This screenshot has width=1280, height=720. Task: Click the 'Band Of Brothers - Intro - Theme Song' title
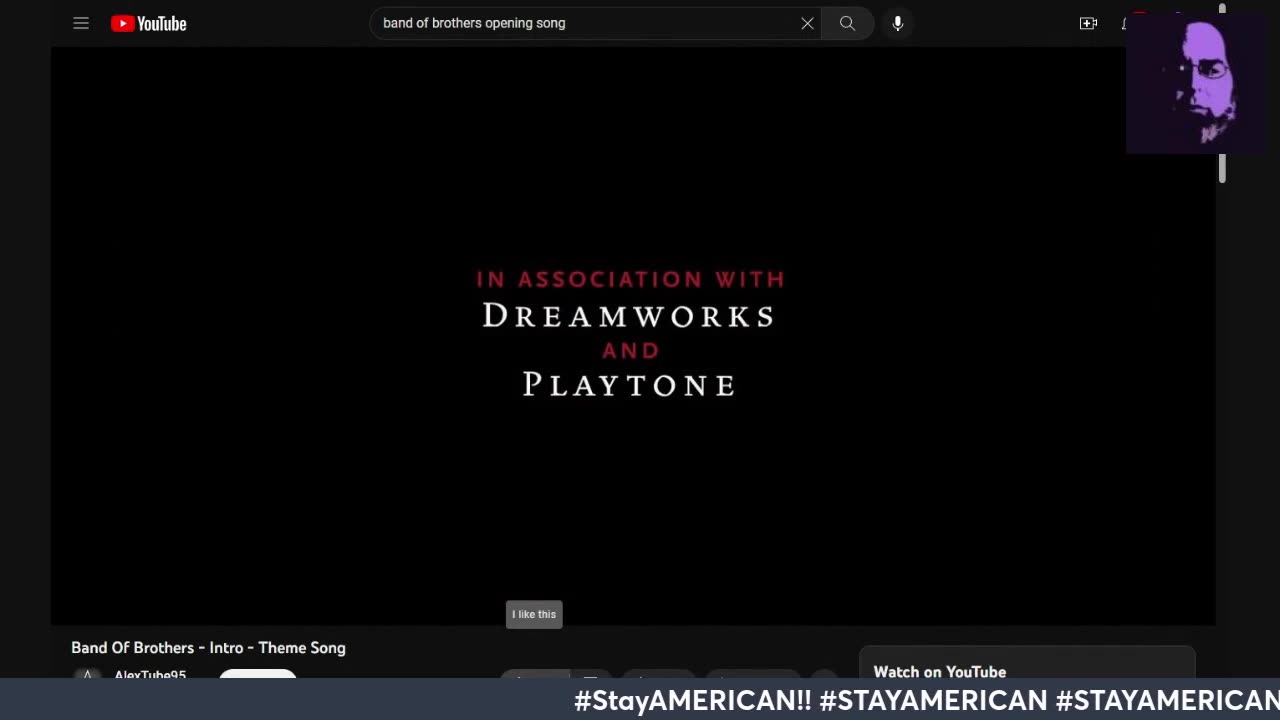(208, 648)
